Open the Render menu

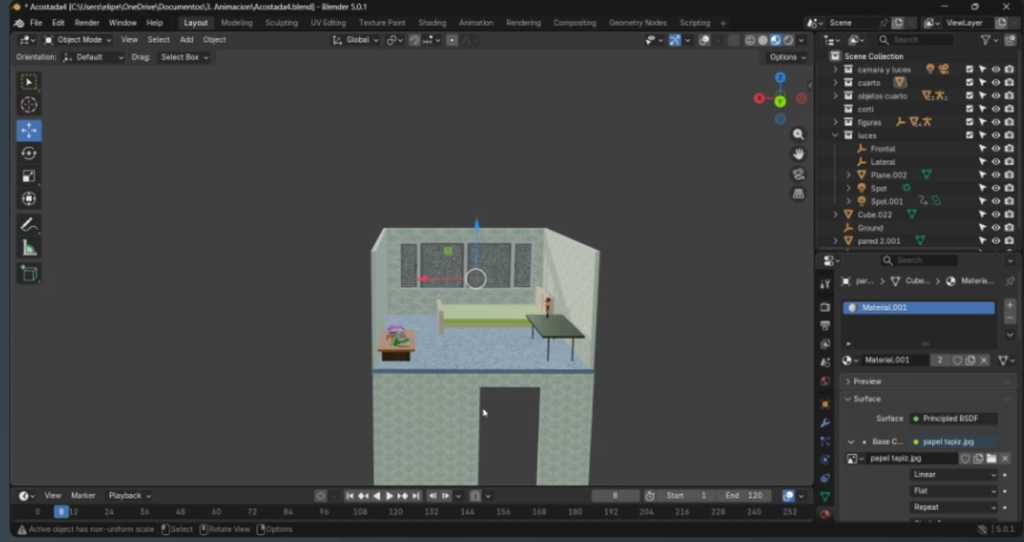87,22
